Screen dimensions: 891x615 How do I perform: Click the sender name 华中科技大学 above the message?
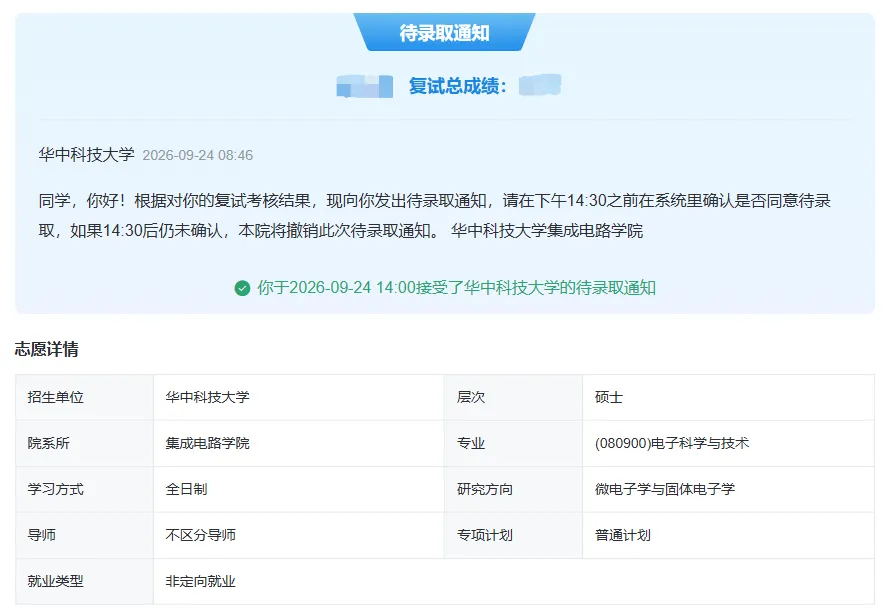[x=86, y=155]
